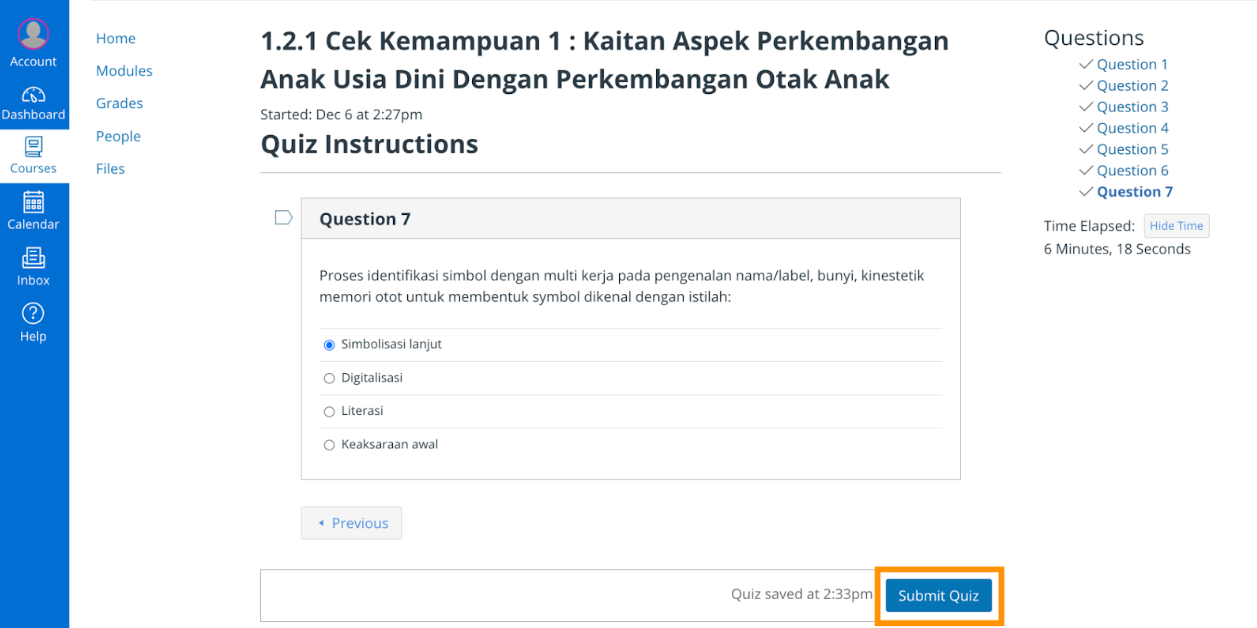The width and height of the screenshot is (1257, 628).
Task: Go back with the Previous button
Action: [x=351, y=523]
